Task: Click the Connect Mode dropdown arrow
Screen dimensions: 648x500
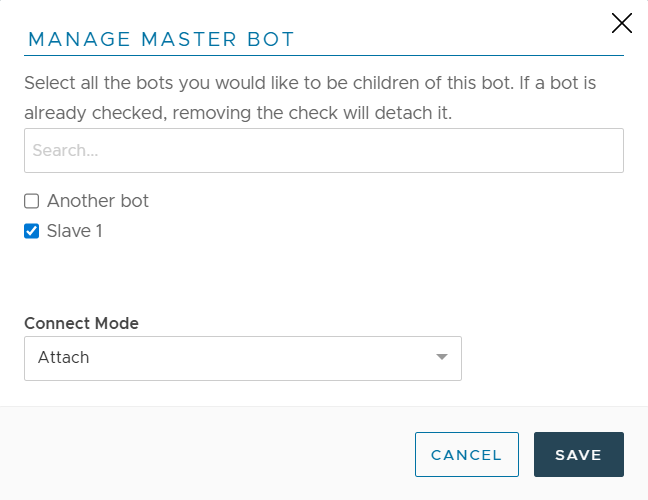Action: click(x=442, y=357)
